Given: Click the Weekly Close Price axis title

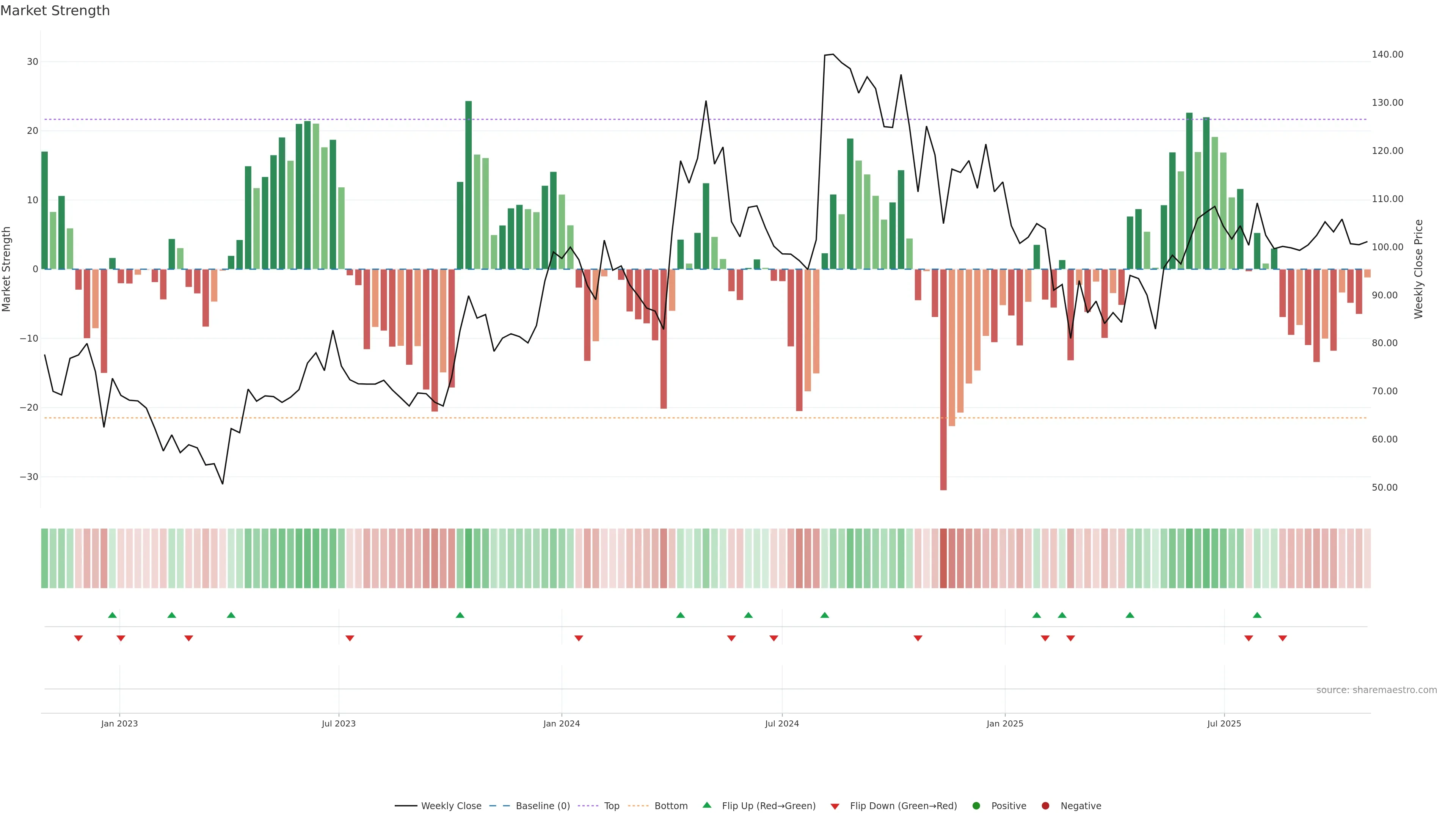Looking at the screenshot, I should (x=1418, y=269).
